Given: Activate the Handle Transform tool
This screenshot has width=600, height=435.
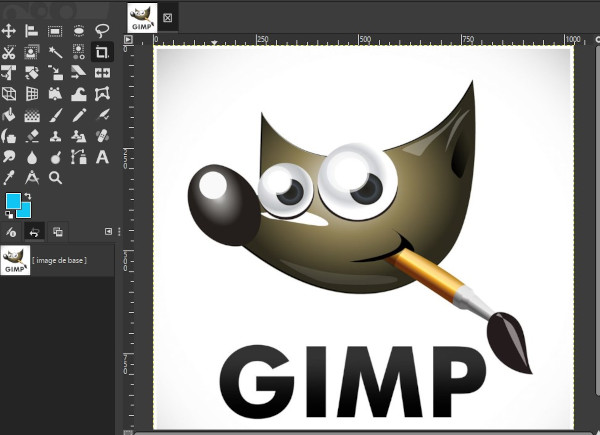Looking at the screenshot, I should 55,94.
